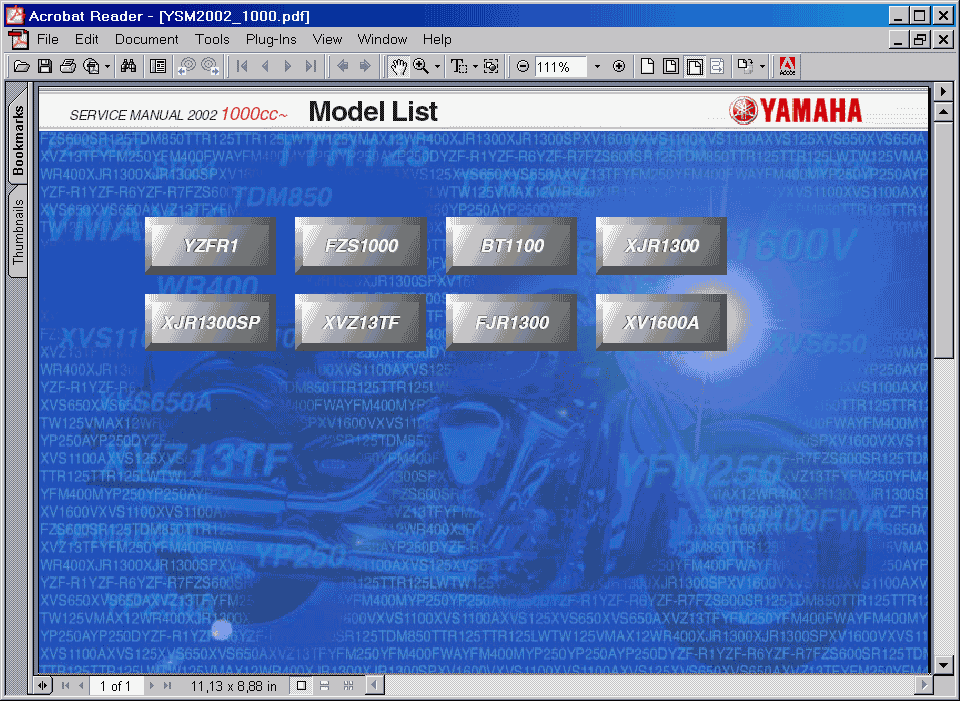Select Single Page layout in status bar
The image size is (960, 701).
(301, 686)
